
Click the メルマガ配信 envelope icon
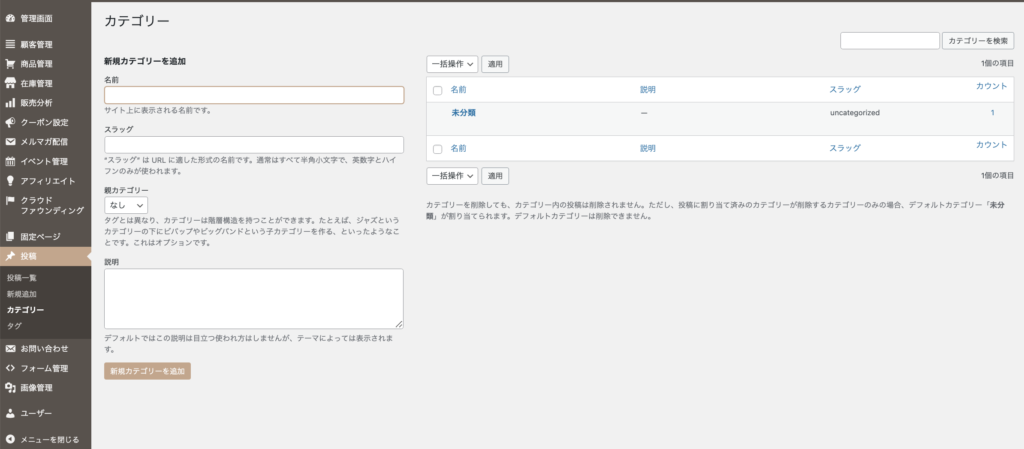(x=10, y=141)
